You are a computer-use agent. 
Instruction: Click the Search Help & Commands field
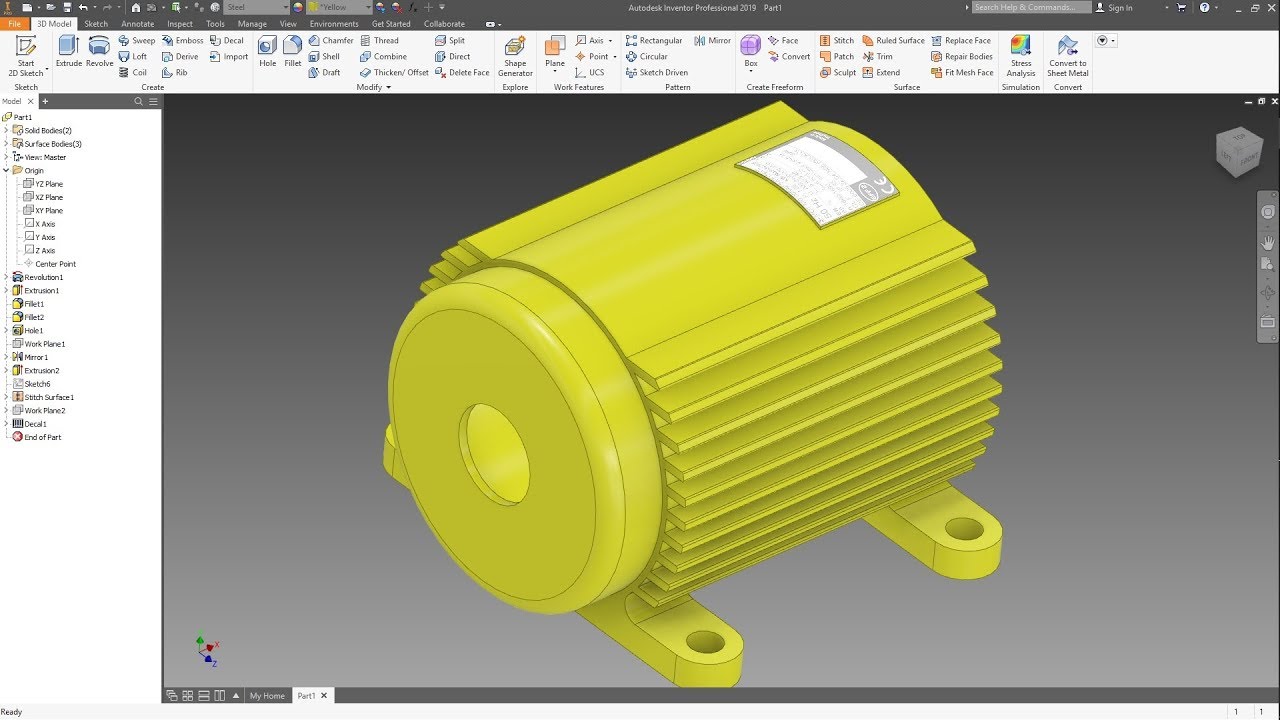tap(1030, 7)
